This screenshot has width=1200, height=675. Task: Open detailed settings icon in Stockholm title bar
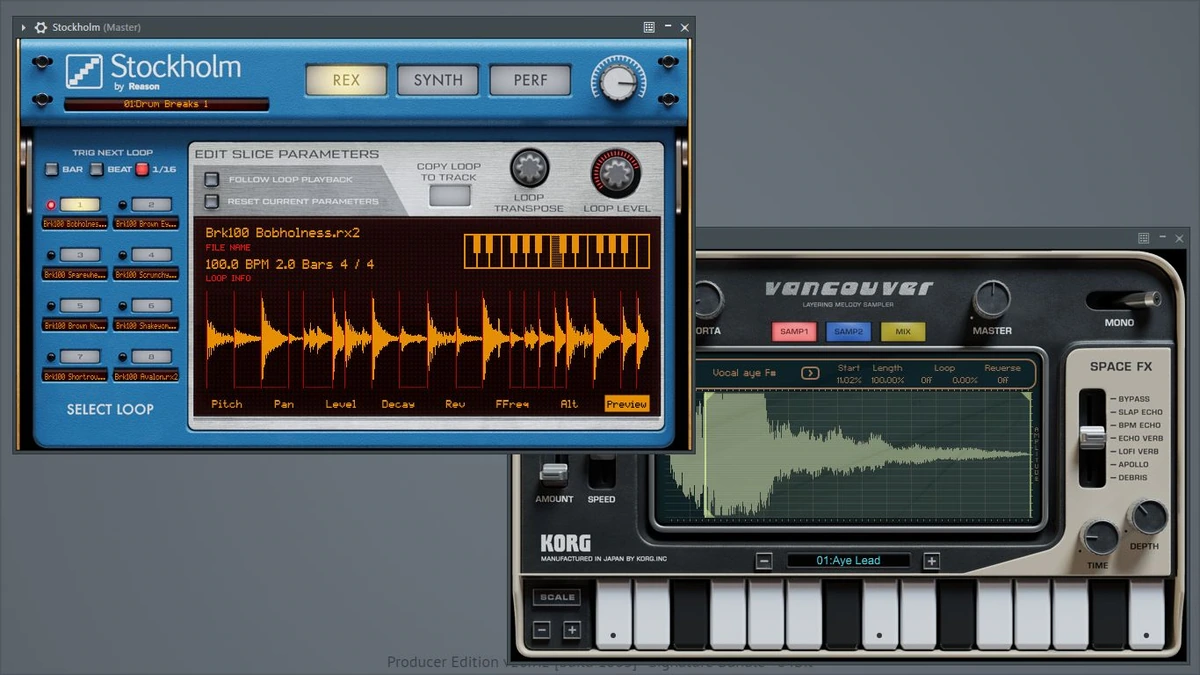click(x=649, y=28)
